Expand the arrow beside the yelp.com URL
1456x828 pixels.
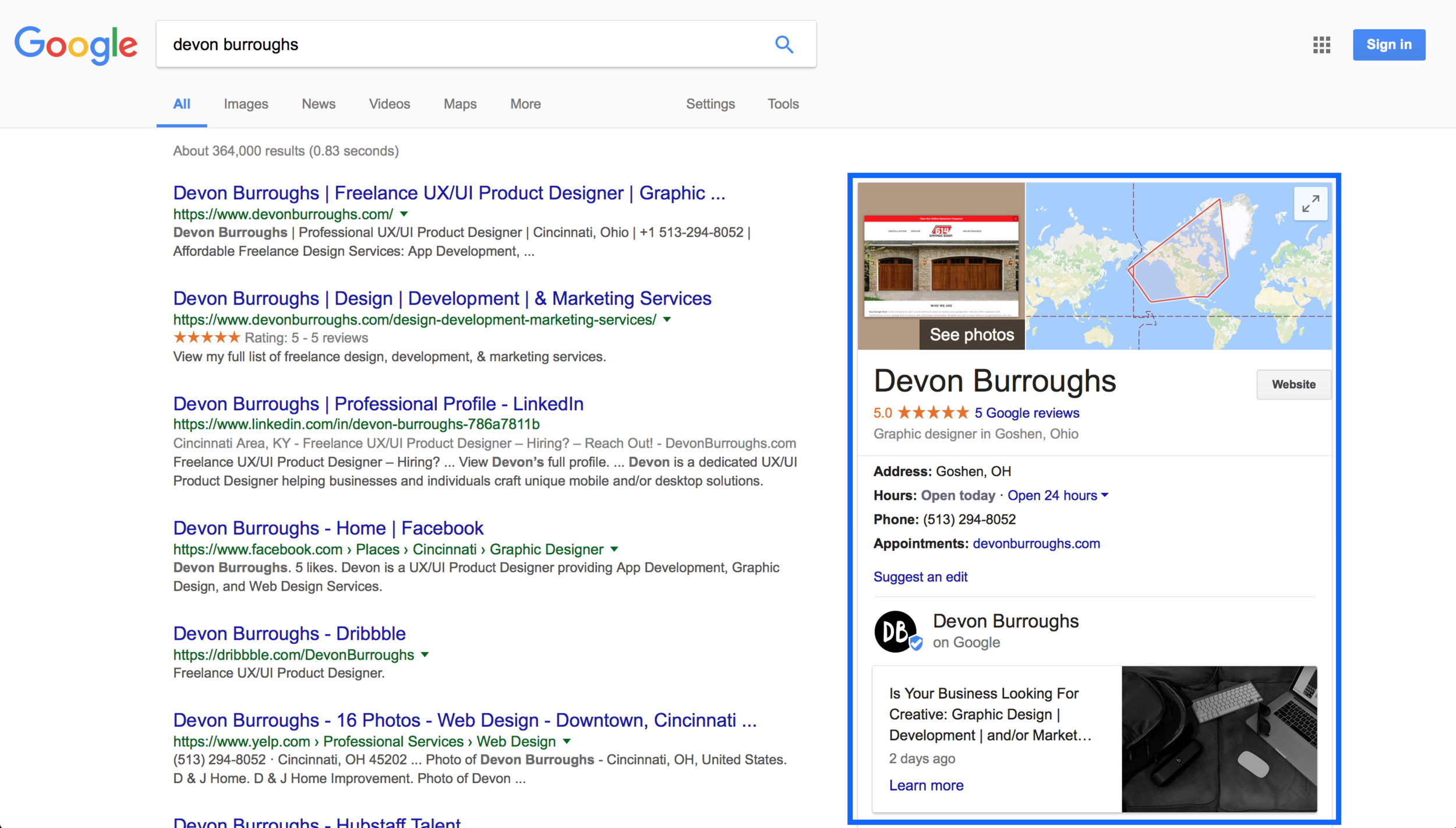567,741
